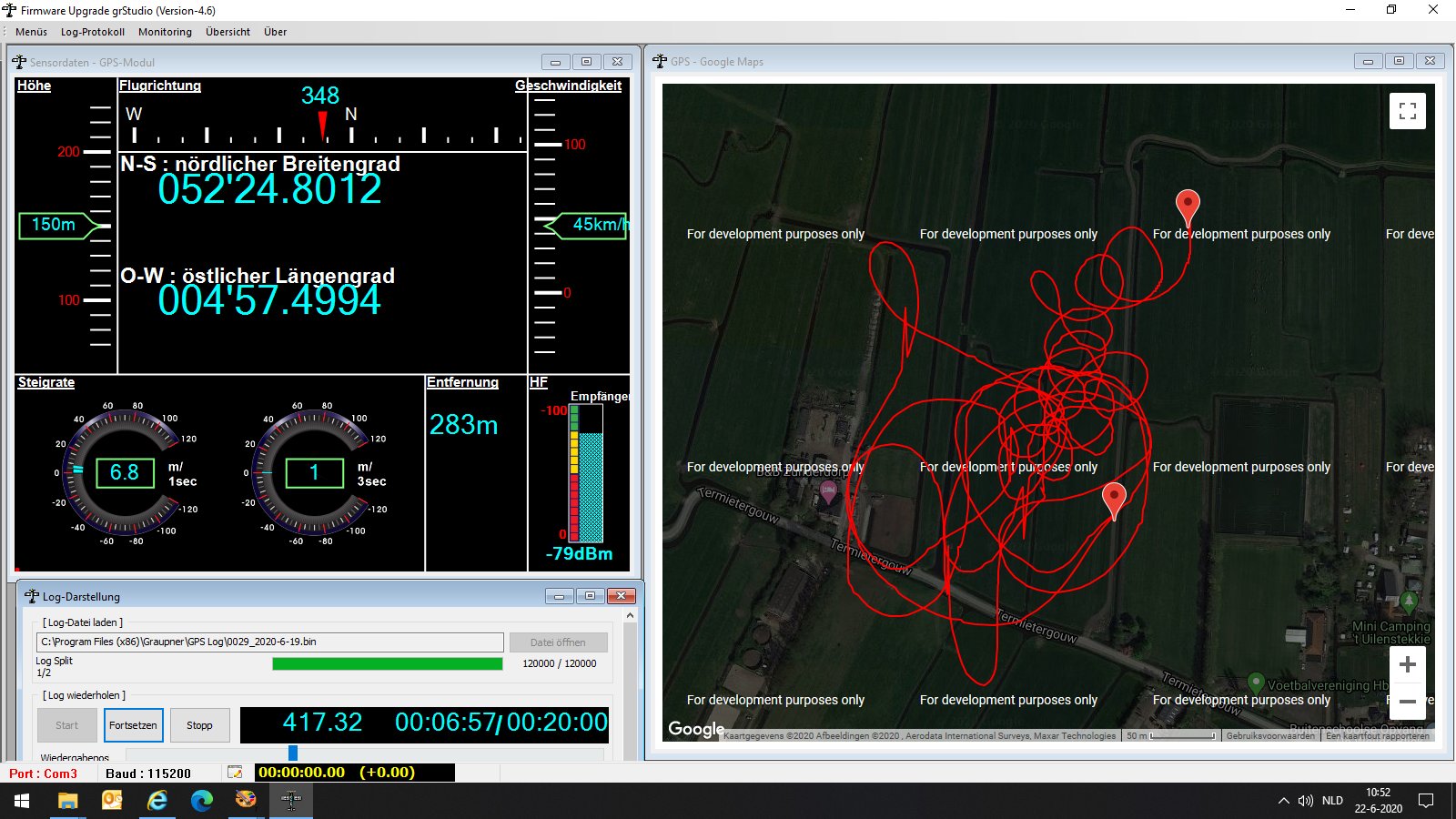Maximize the Sensordaten GPS-Modul window
The height and width of the screenshot is (819, 1456).
coord(586,62)
